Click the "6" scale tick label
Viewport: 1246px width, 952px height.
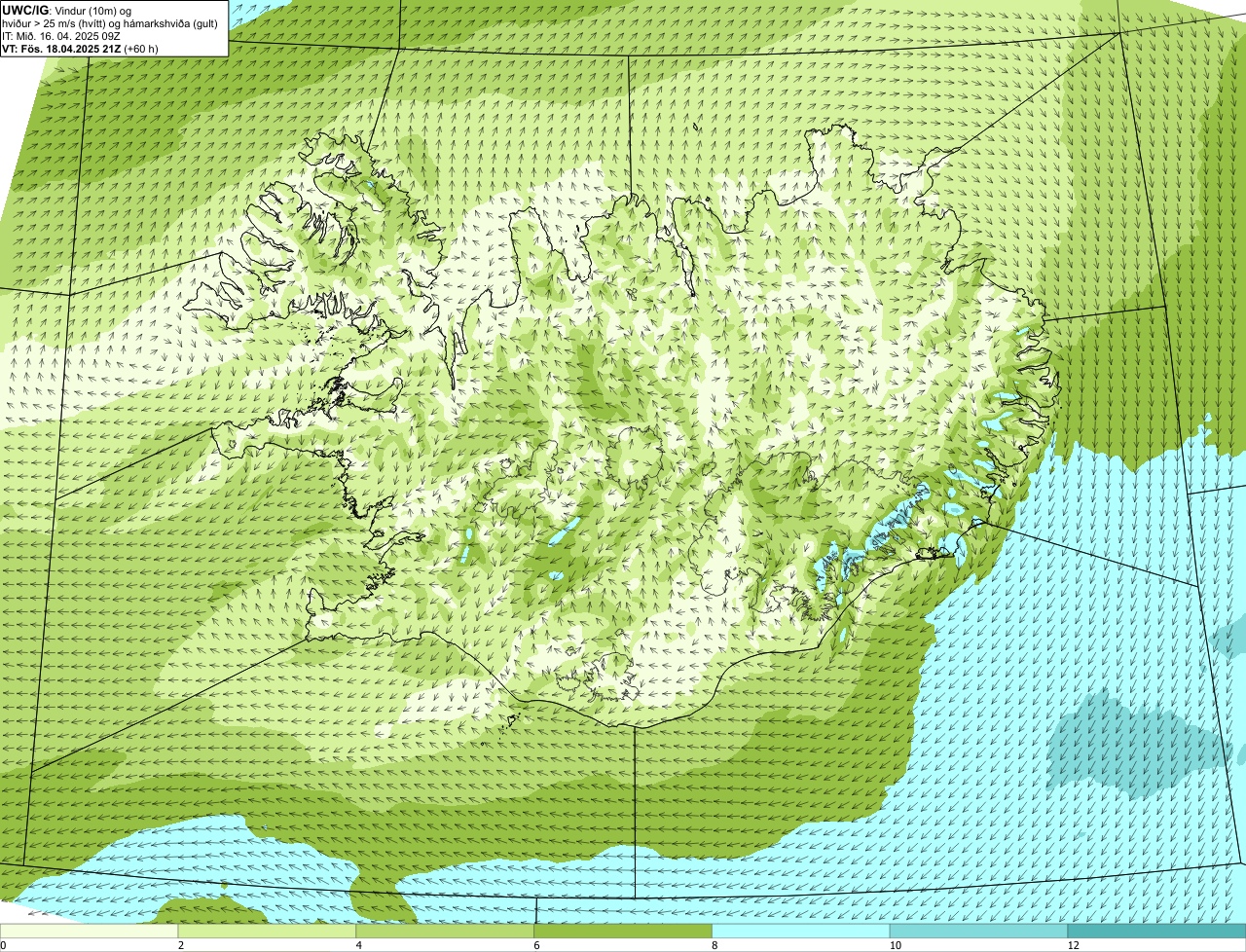pos(535,945)
